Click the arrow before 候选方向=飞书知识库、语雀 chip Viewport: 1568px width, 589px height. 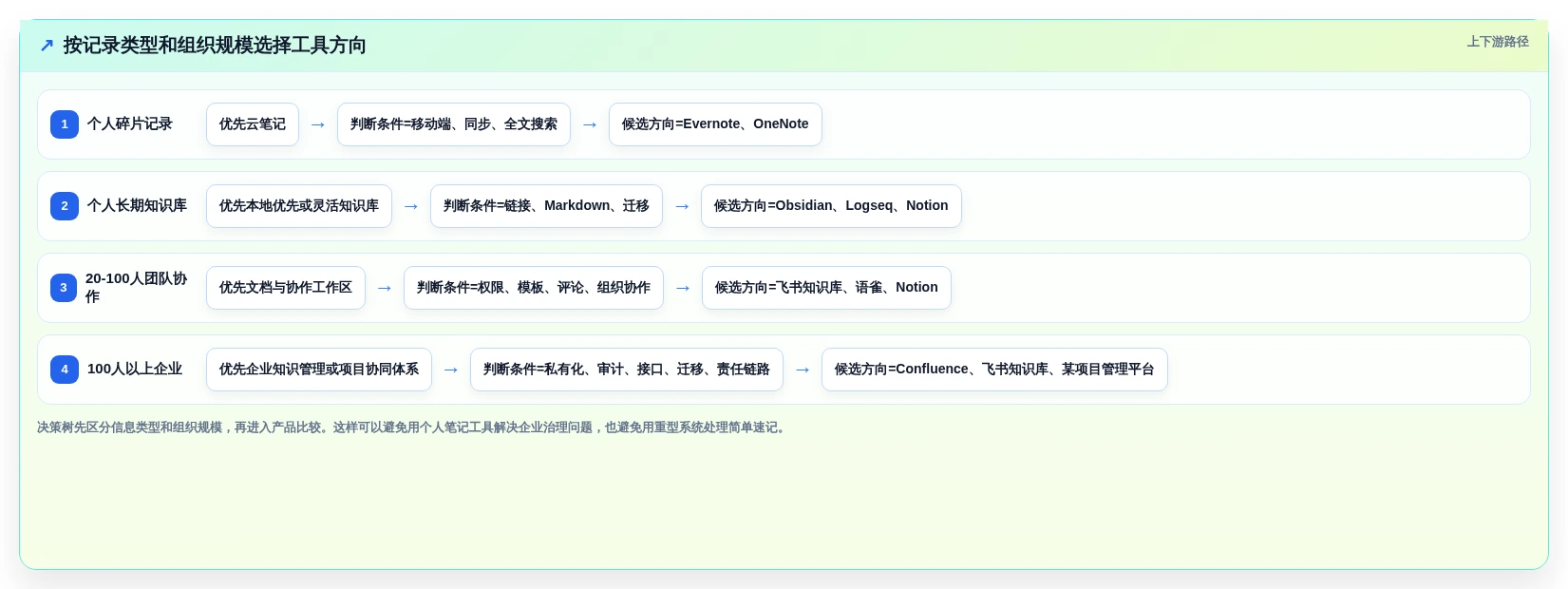point(683,288)
